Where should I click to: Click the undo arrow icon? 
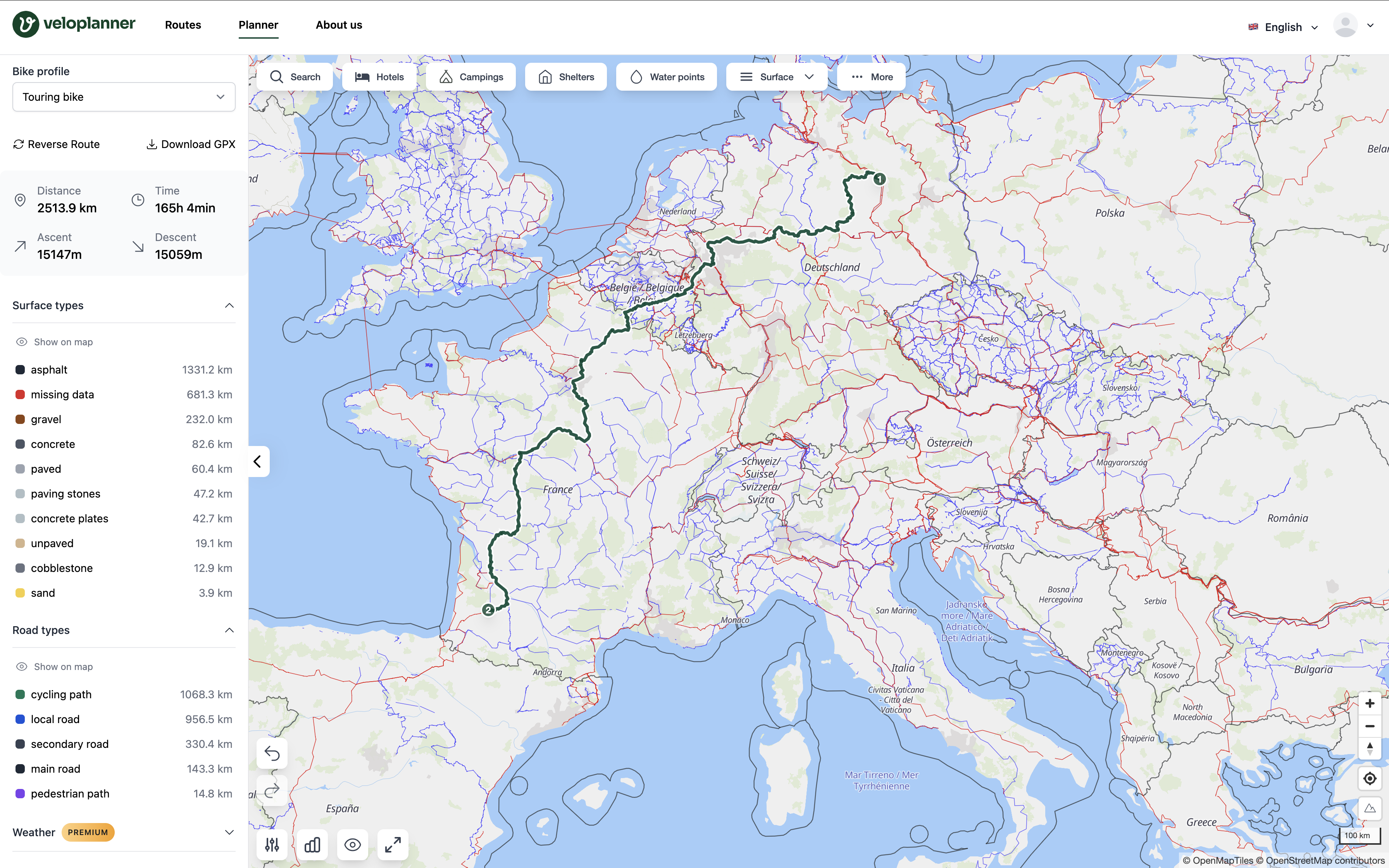point(272,753)
